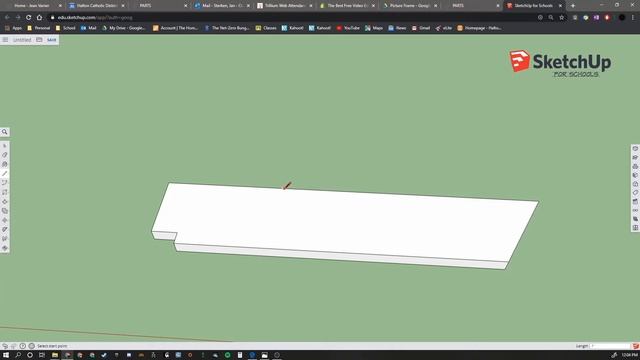Image resolution: width=640 pixels, height=360 pixels.
Task: Read the 'Select start point' status hint
Action: 52,346
